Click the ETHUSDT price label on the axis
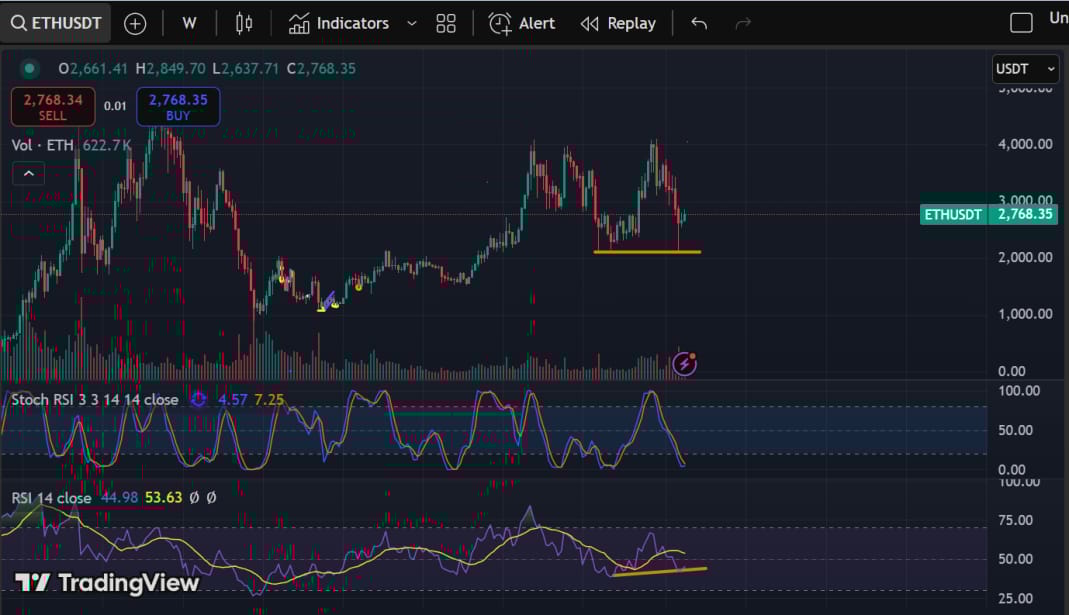The height and width of the screenshot is (615, 1069). (x=953, y=215)
